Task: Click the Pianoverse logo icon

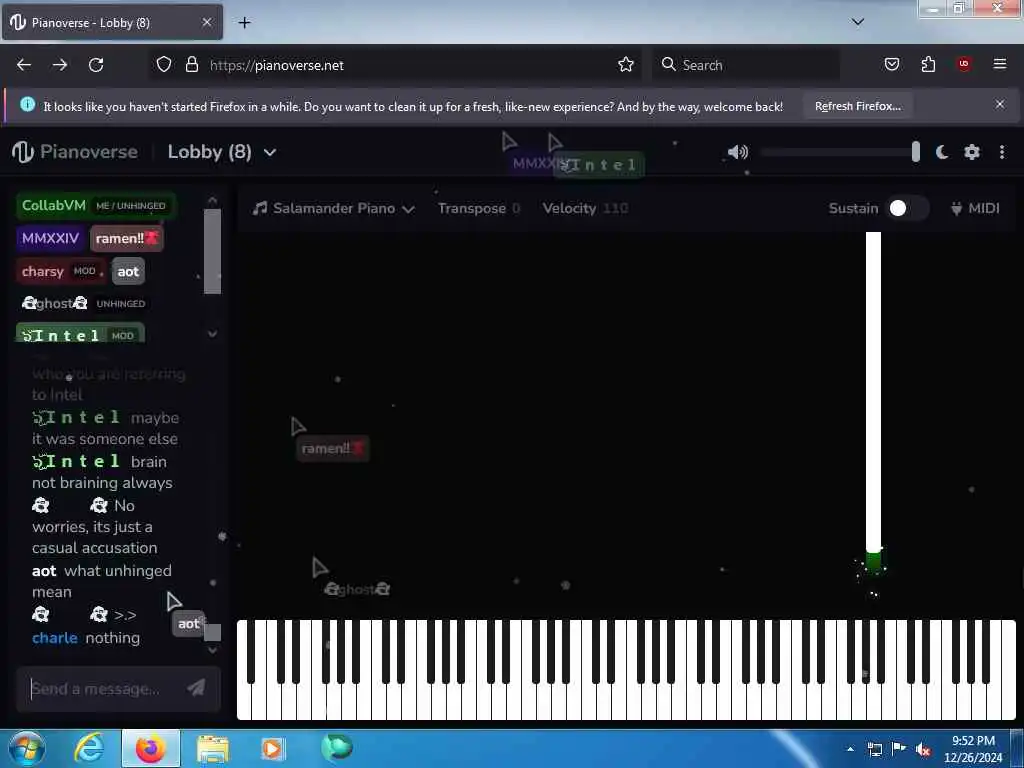Action: (22, 152)
